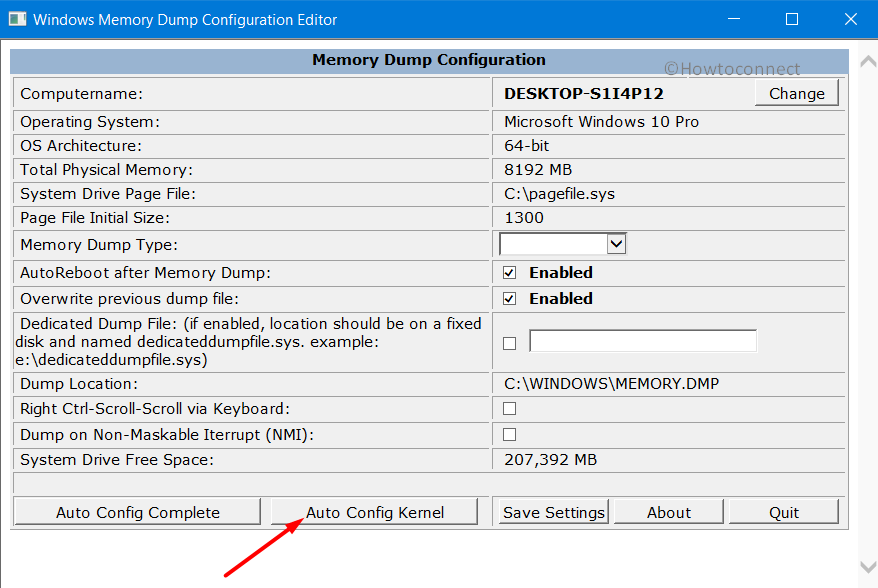
Task: Enable the Dump on Non-Maskable Interrupt checkbox
Action: pos(509,435)
